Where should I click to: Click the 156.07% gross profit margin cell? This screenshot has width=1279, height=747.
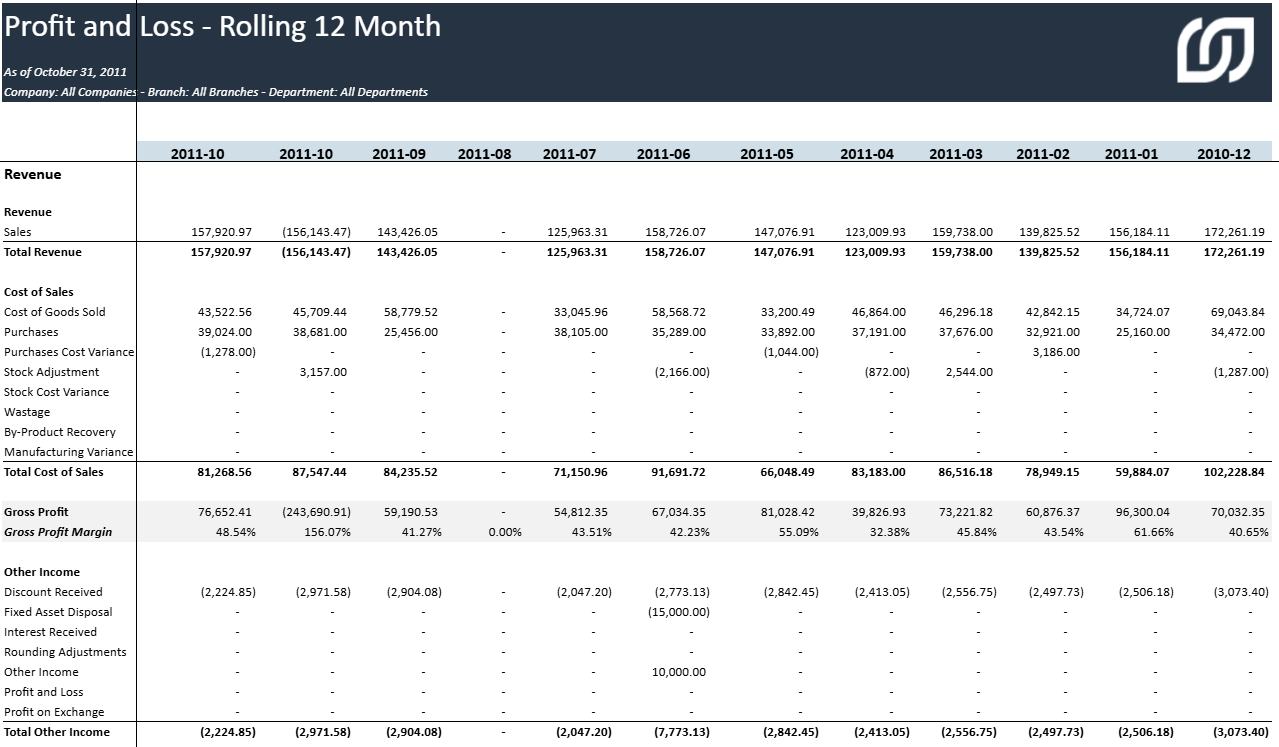tap(326, 532)
